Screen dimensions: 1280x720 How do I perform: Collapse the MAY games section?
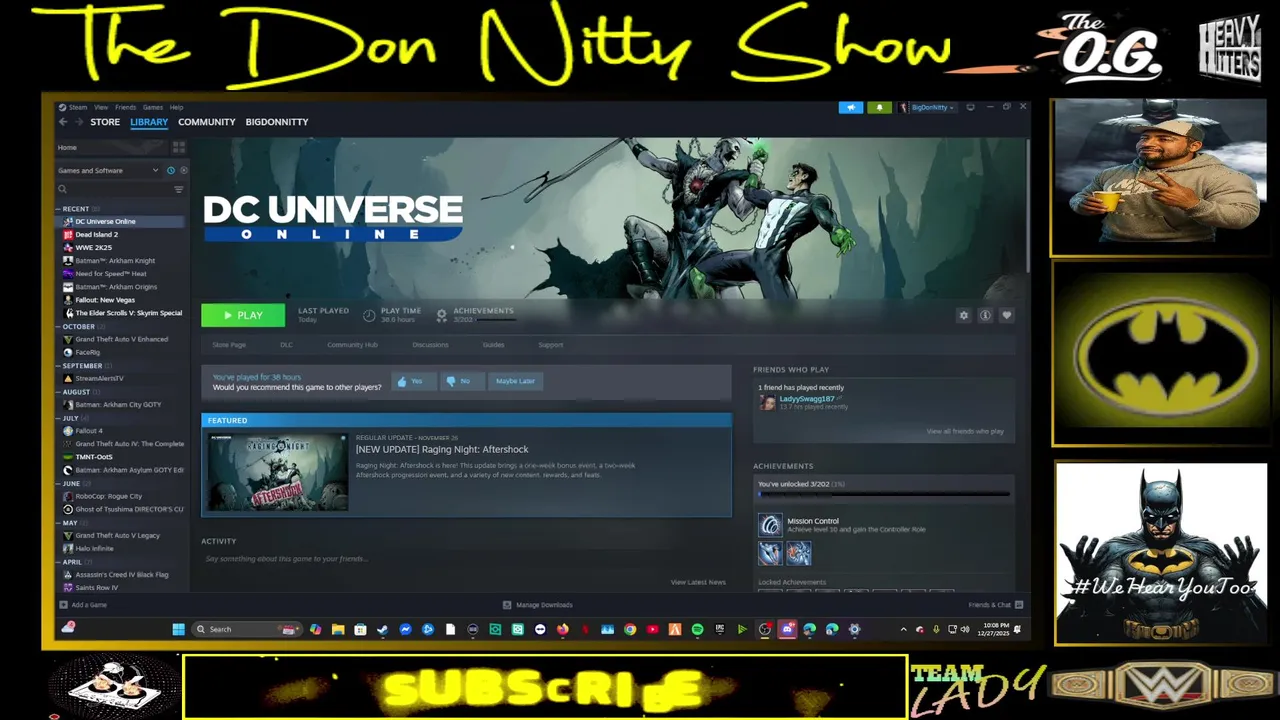(x=58, y=523)
